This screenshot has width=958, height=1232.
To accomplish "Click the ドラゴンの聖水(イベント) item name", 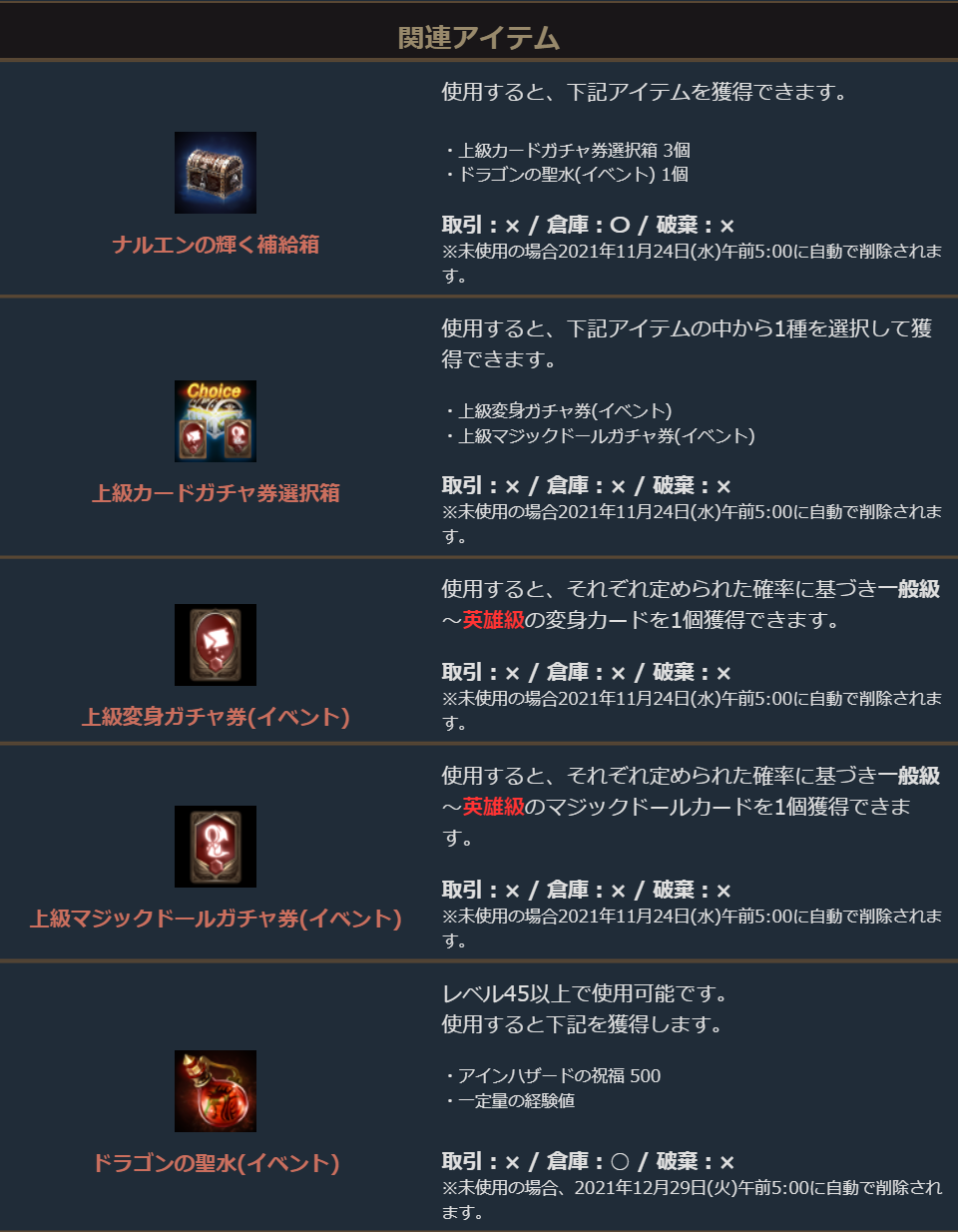I will 216,1163.
